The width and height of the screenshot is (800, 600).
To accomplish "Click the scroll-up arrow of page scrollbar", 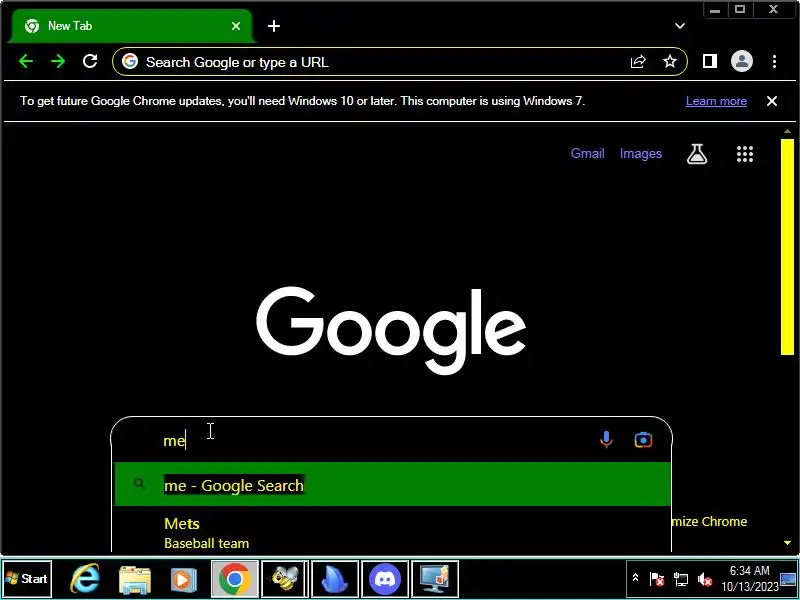I will coord(787,131).
